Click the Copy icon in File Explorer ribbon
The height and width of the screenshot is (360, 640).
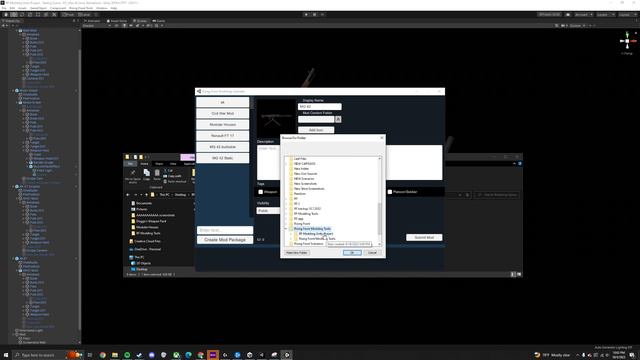click(x=147, y=174)
